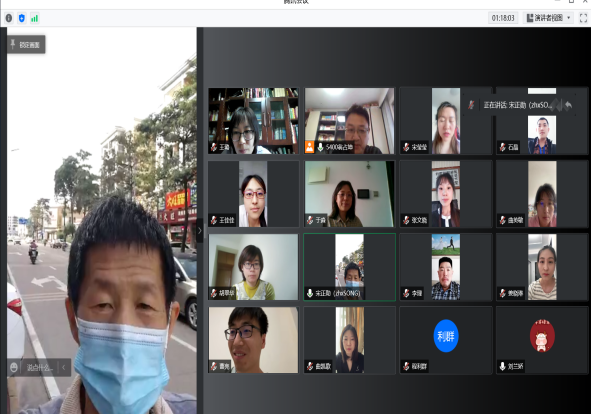Collapse the chat input bar chevron

pos(64,367)
